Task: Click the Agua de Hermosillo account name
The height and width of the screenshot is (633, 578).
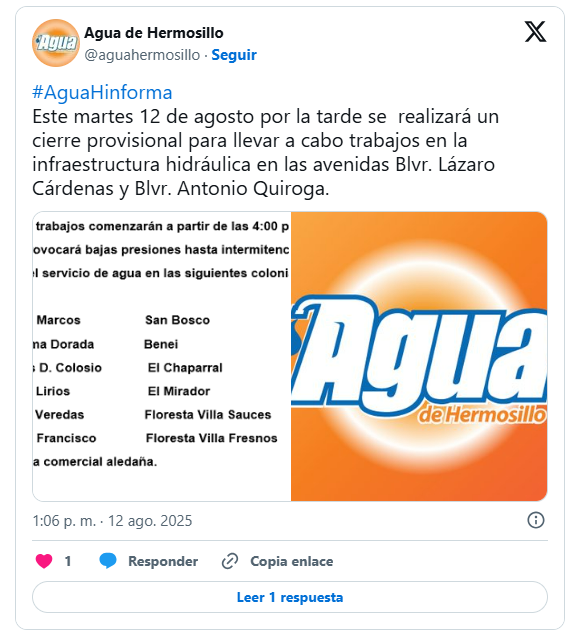Action: point(154,33)
